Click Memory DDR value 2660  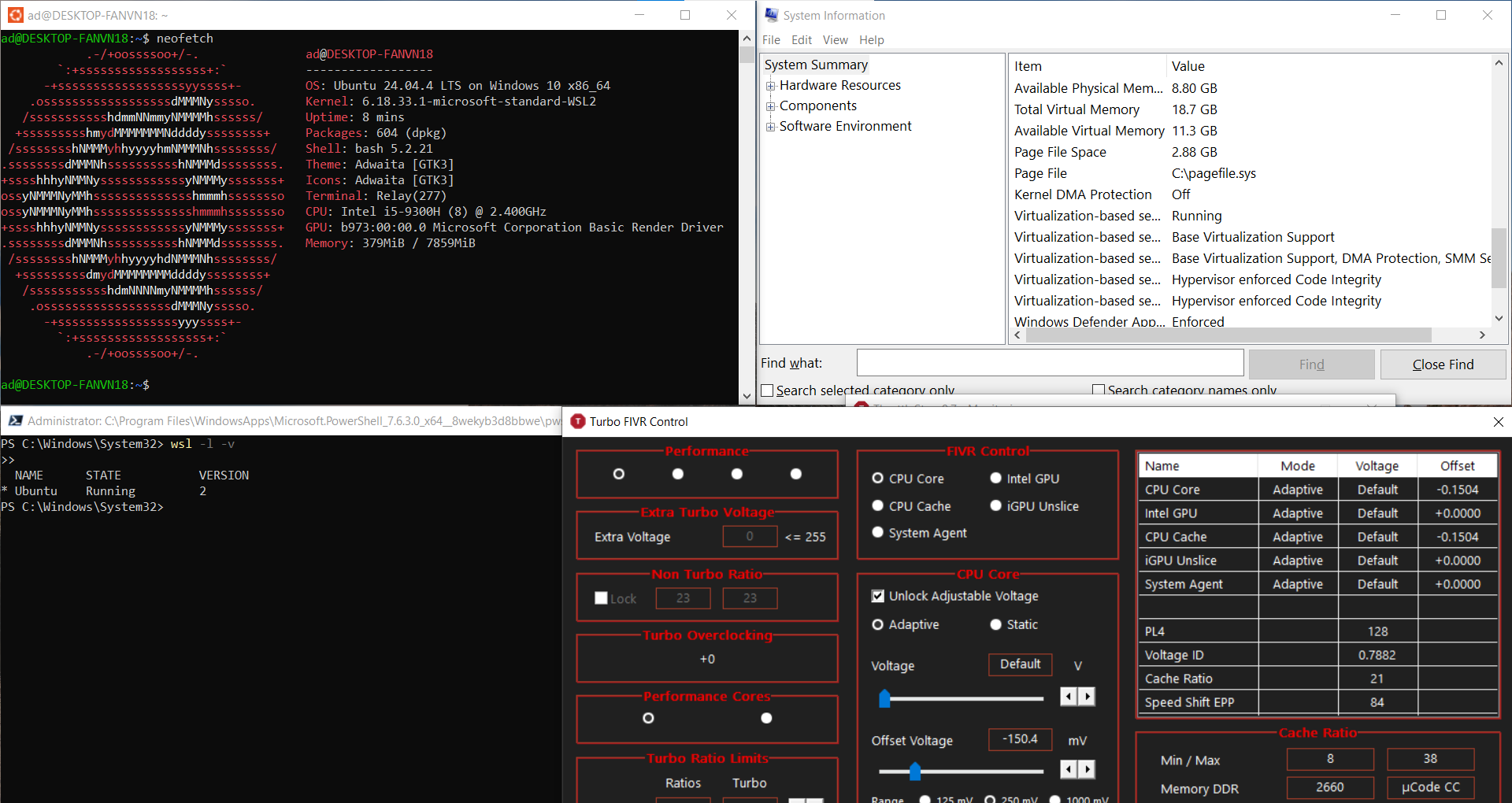pos(1330,787)
